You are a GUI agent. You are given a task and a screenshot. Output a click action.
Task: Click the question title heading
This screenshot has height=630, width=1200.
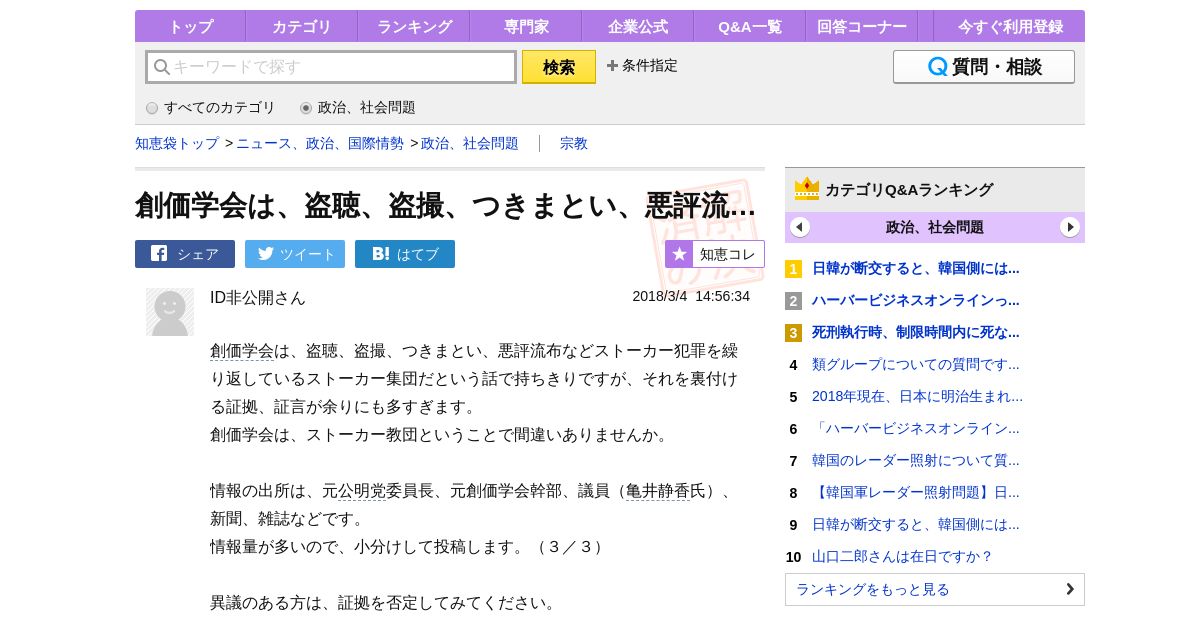(445, 205)
